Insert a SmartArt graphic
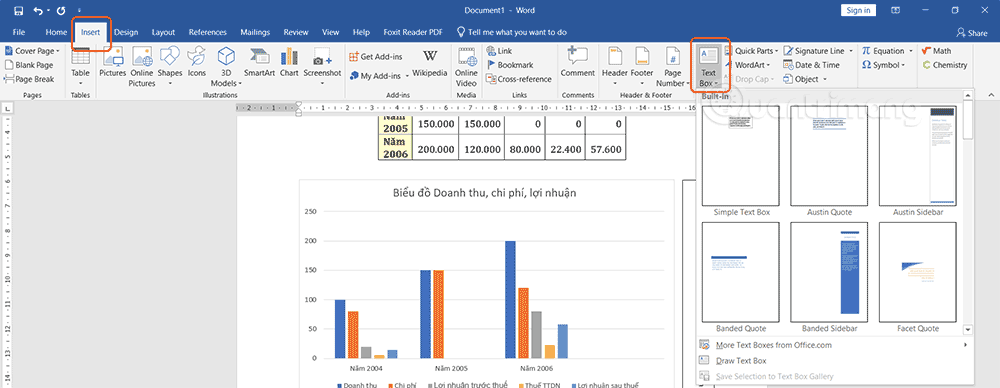The image size is (1000, 388). [261, 62]
